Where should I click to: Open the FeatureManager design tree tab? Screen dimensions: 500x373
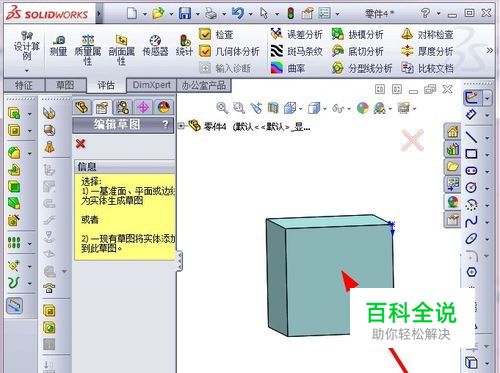[x=82, y=107]
